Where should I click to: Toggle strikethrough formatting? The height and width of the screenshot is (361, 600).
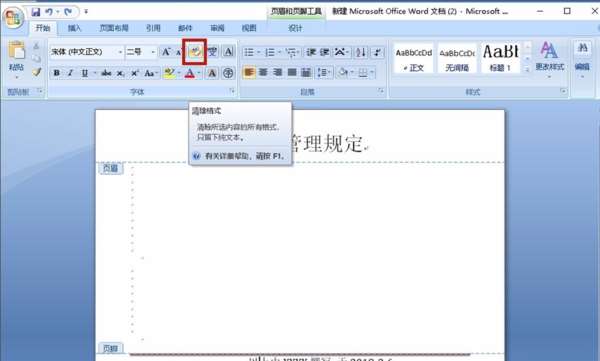click(x=106, y=73)
